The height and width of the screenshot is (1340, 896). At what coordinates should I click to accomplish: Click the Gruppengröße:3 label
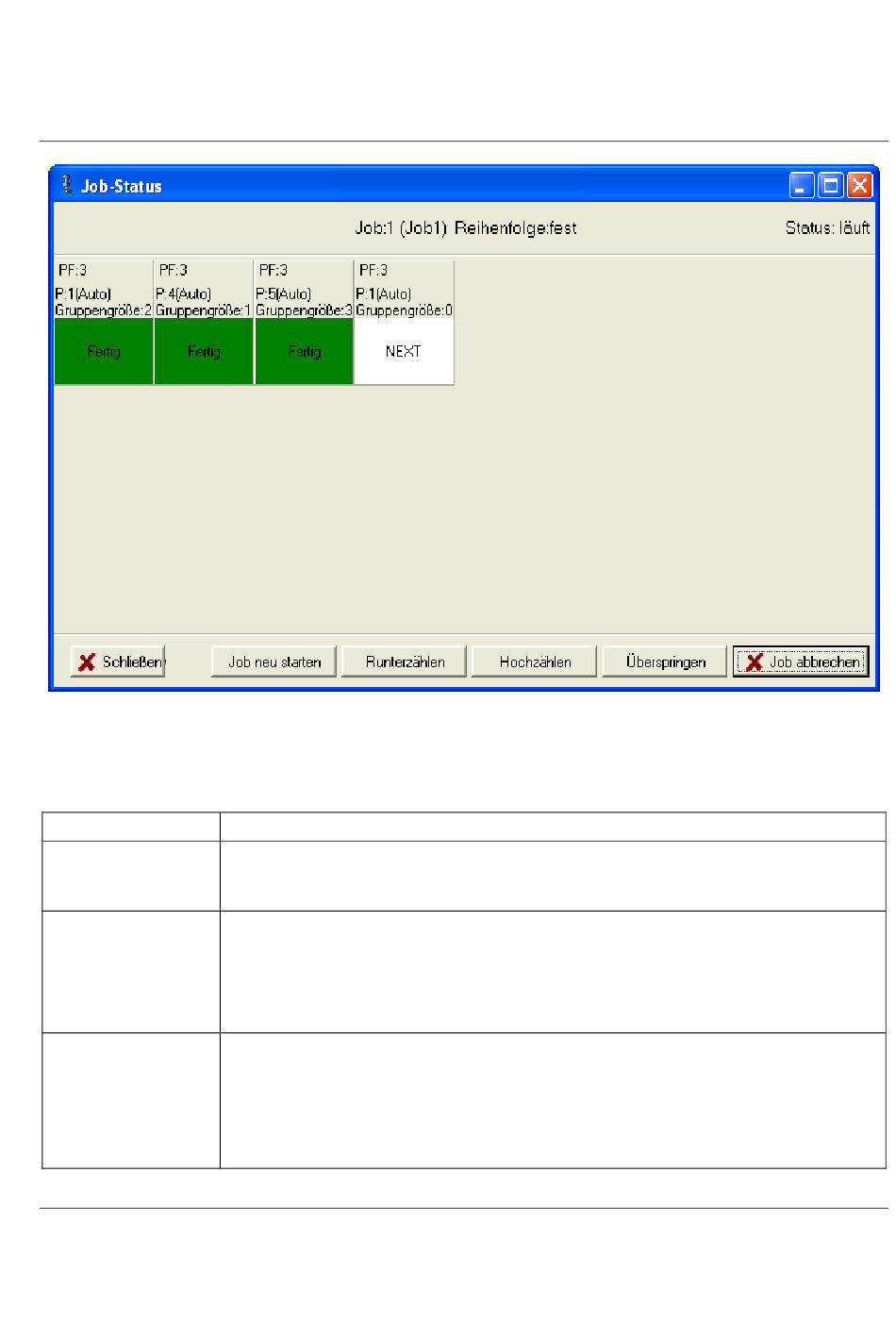pos(304,310)
